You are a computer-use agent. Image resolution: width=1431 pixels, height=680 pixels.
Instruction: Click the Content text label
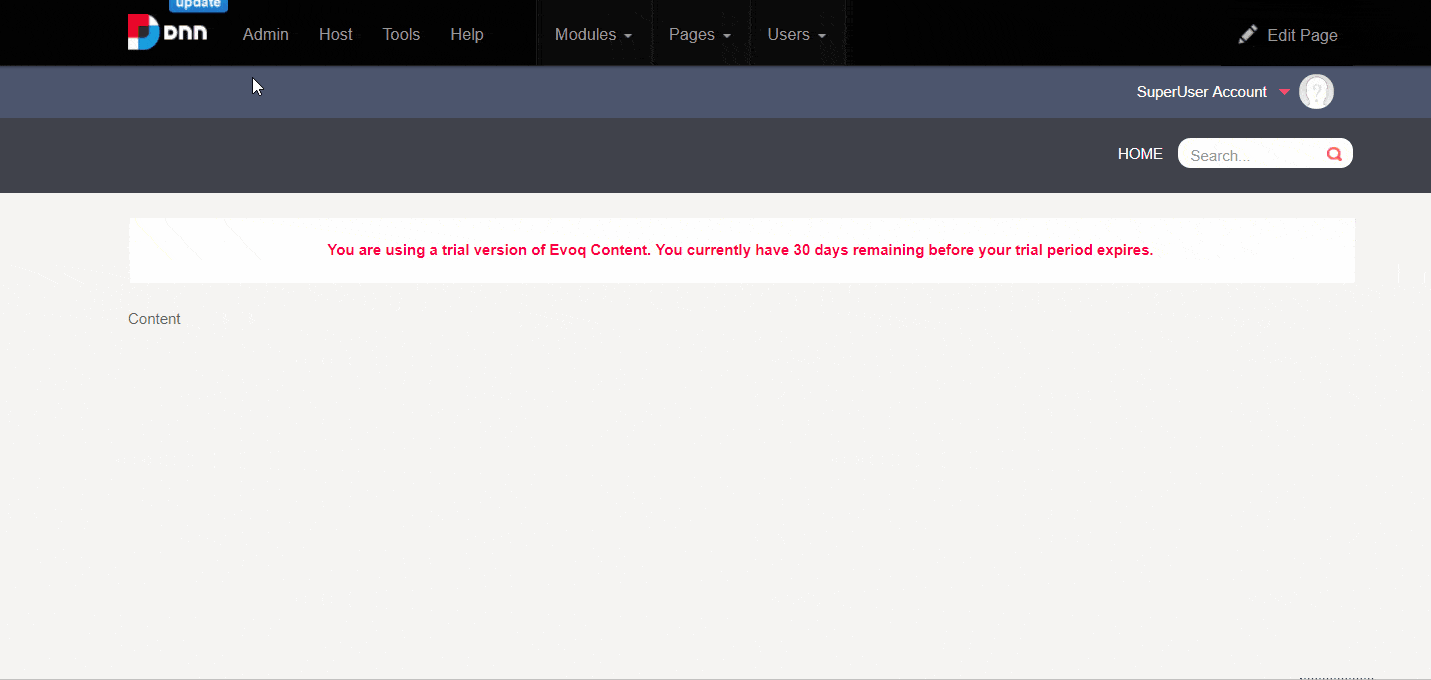pos(154,319)
